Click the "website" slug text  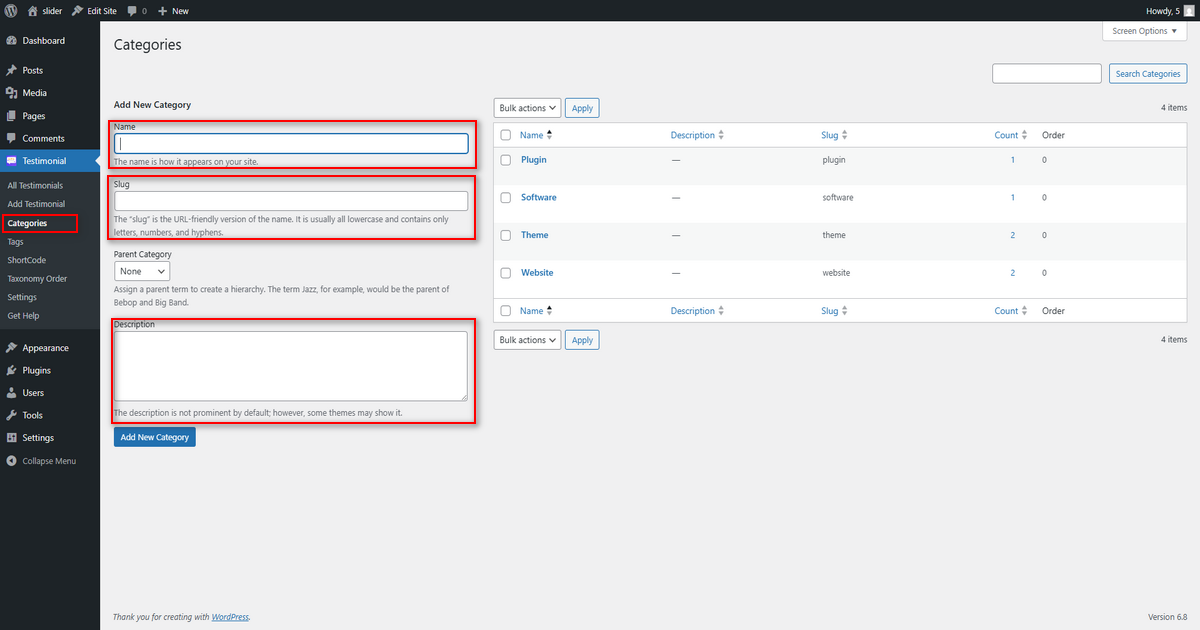[x=836, y=273]
